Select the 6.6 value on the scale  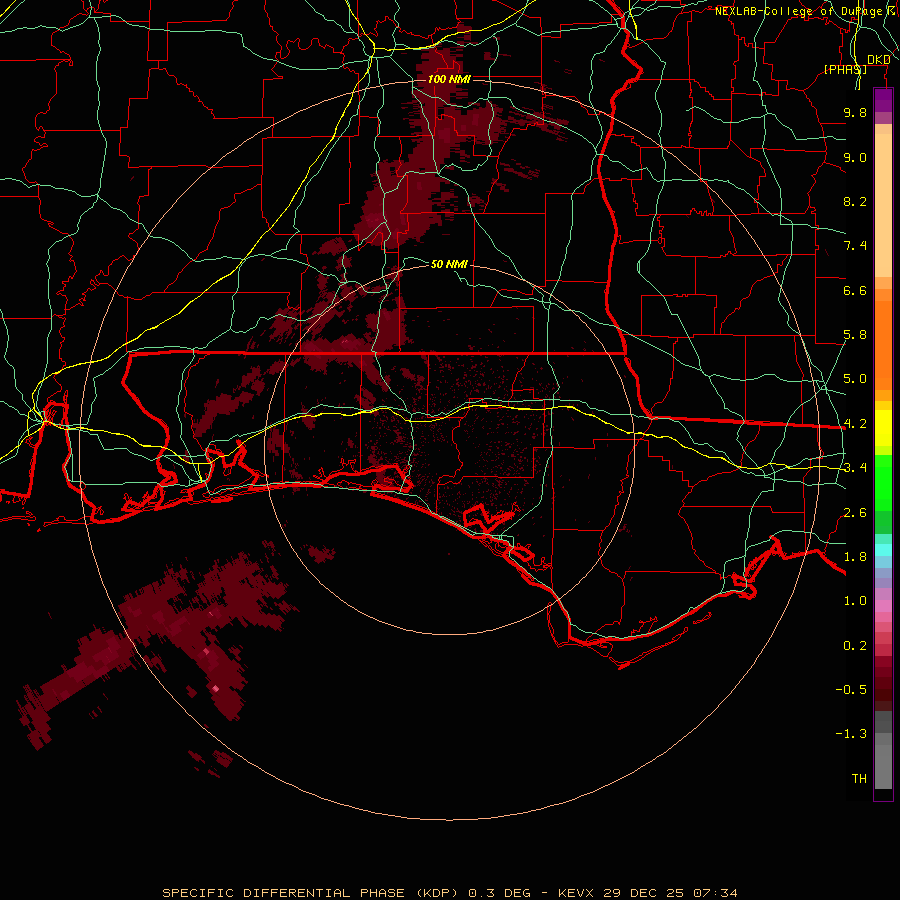click(855, 290)
